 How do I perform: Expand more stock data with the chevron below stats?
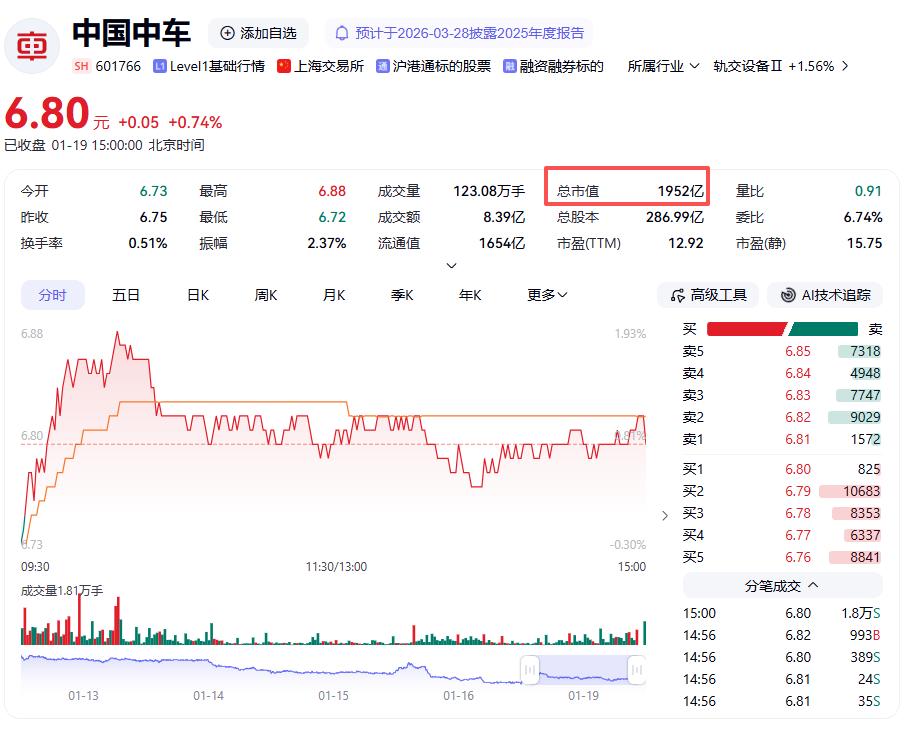451,266
